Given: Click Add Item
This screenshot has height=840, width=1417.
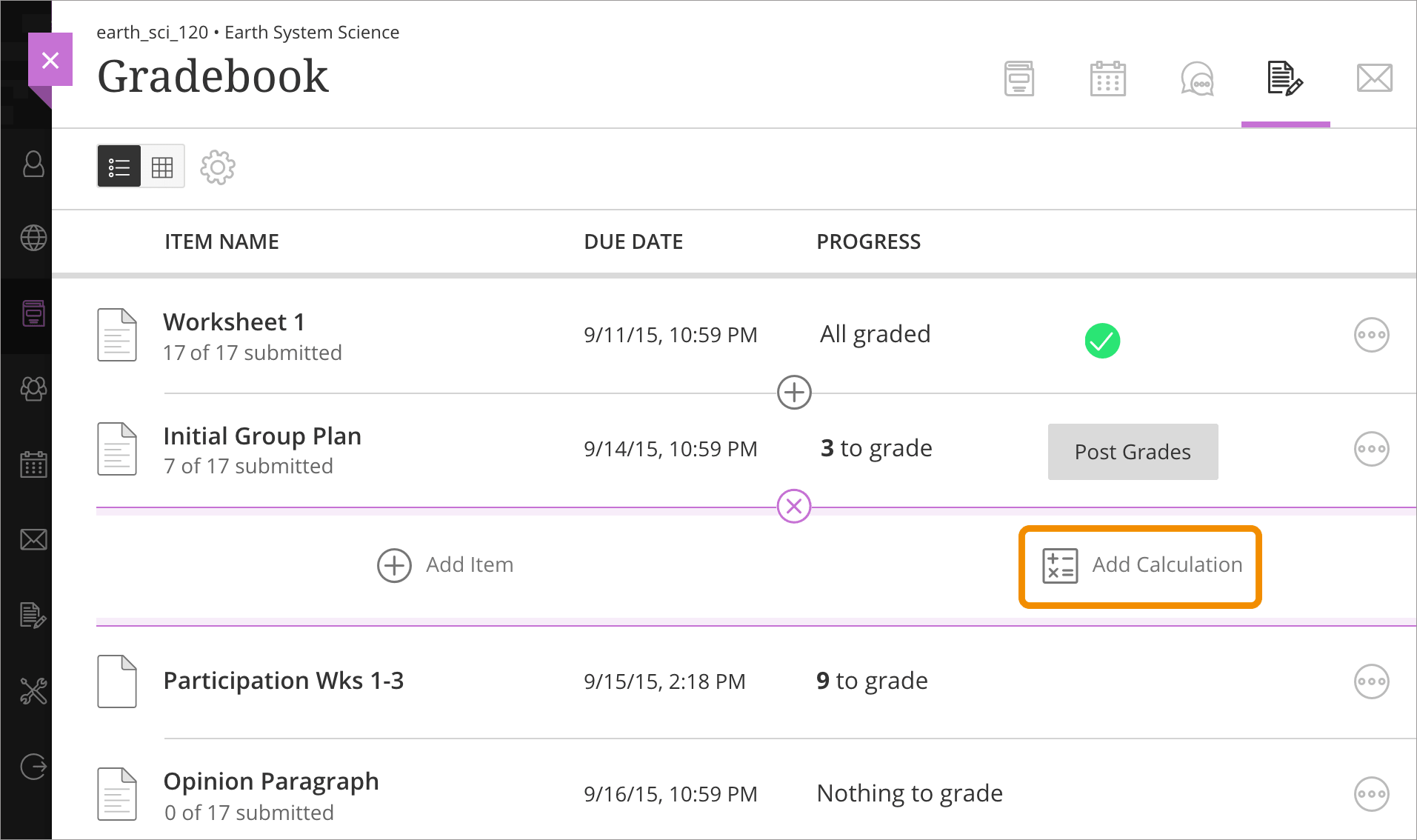Looking at the screenshot, I should tap(445, 565).
